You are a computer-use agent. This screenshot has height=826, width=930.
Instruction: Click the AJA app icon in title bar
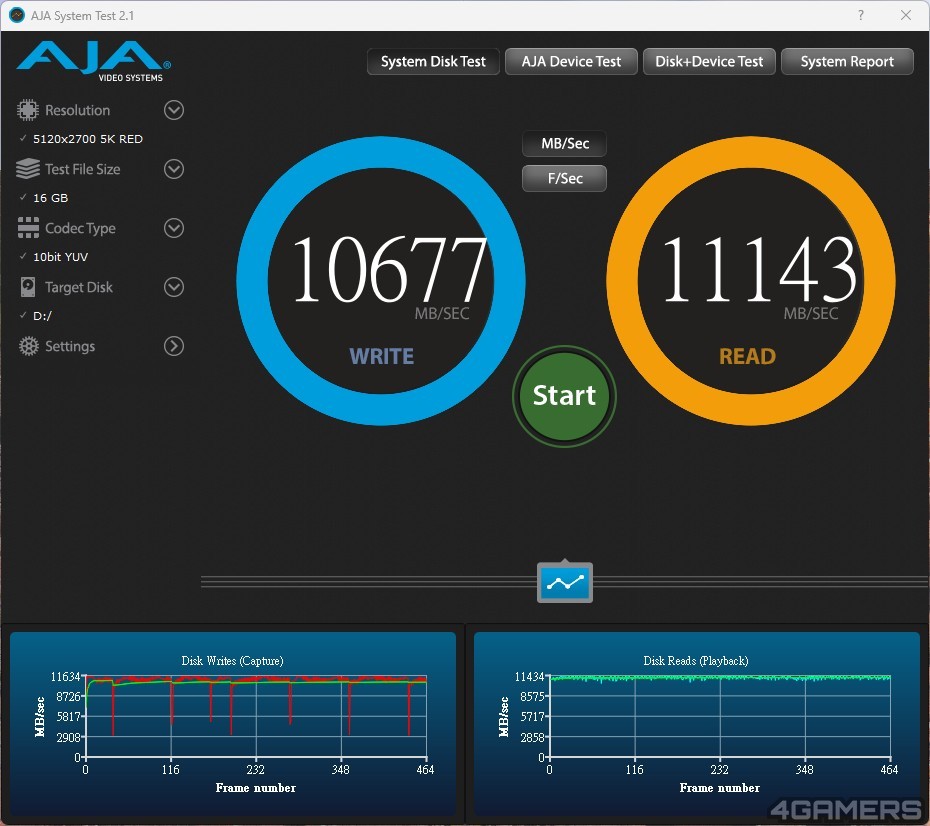pyautogui.click(x=17, y=15)
